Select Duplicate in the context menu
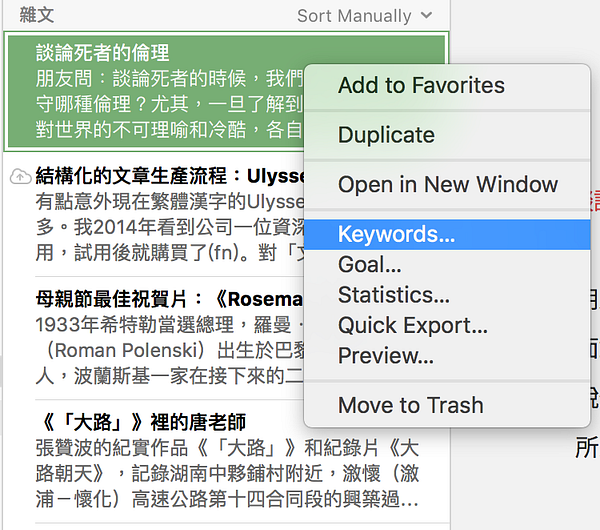This screenshot has width=600, height=530. (386, 135)
